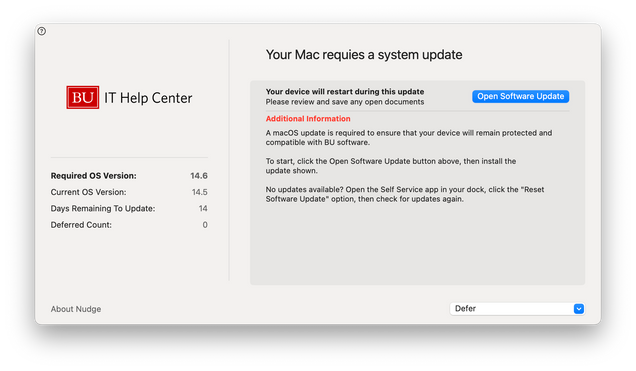Click the "Additional Information" red heading
Viewport: 636px width, 371px height.
308,119
